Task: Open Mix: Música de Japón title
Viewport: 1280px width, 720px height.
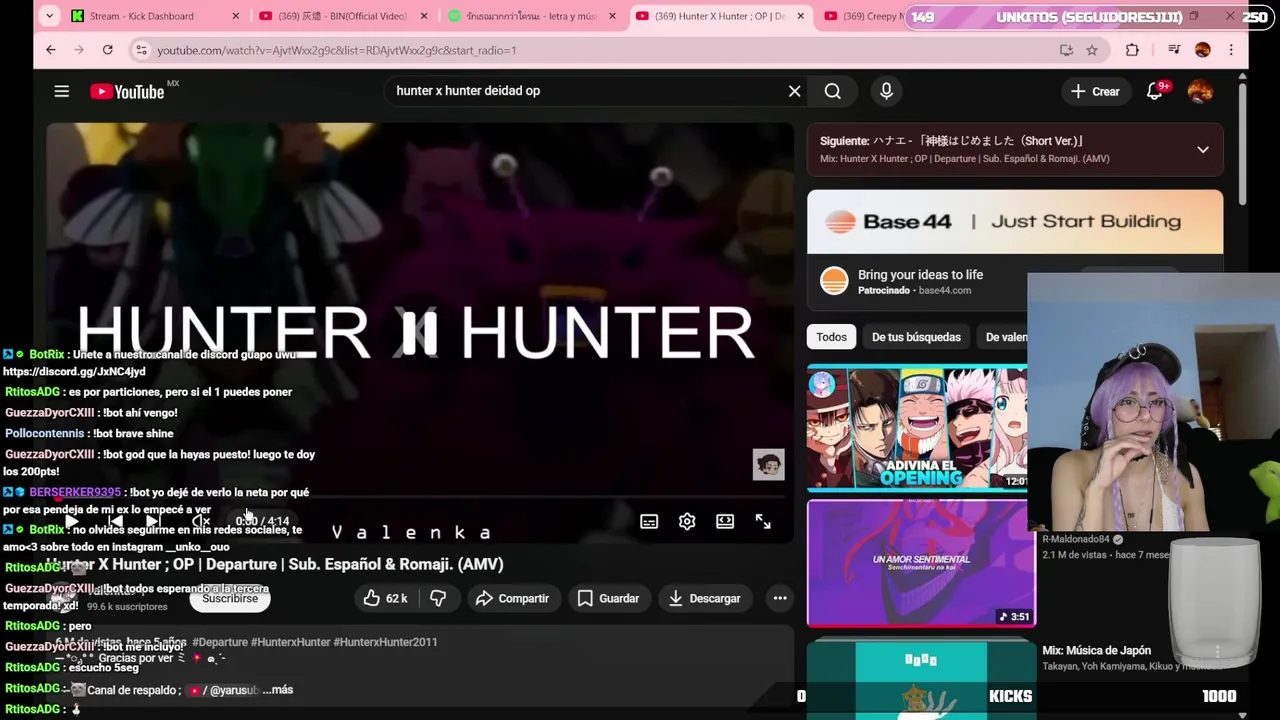Action: 1097,651
